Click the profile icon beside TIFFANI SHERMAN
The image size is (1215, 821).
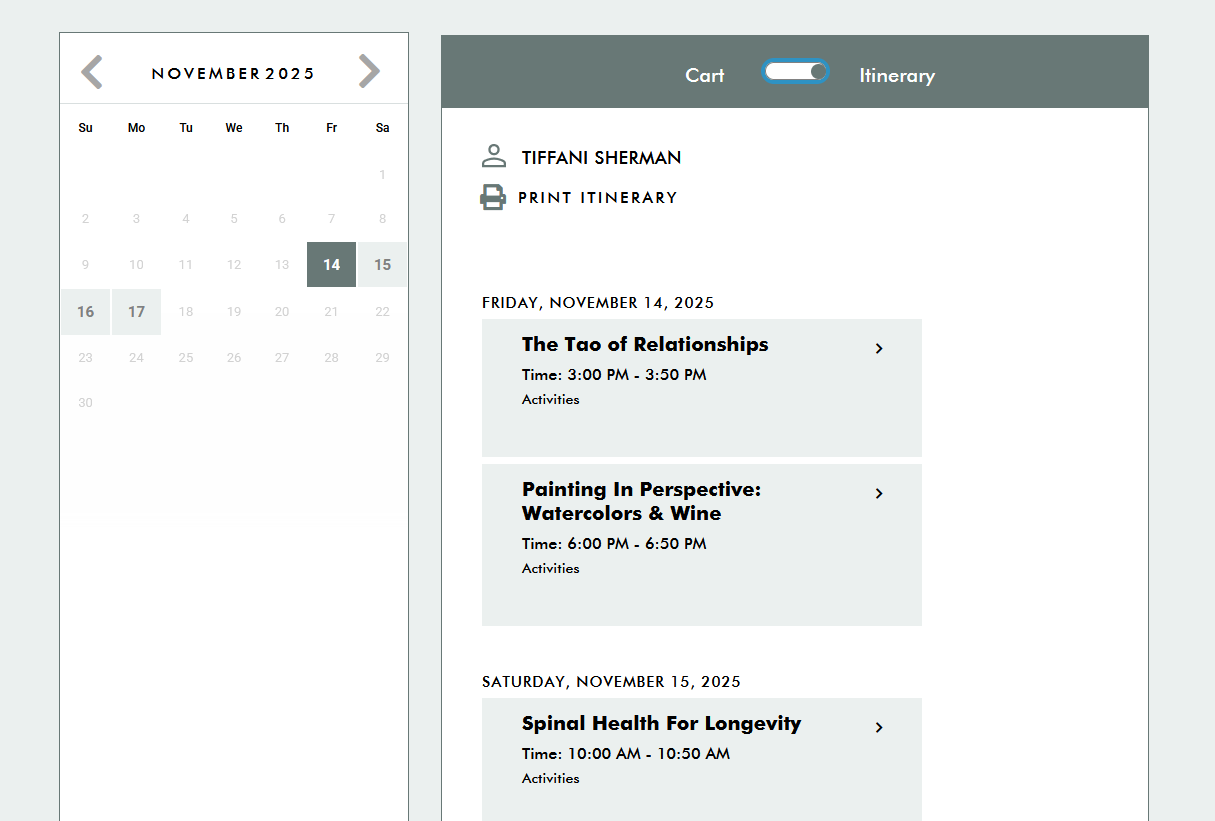coord(493,155)
